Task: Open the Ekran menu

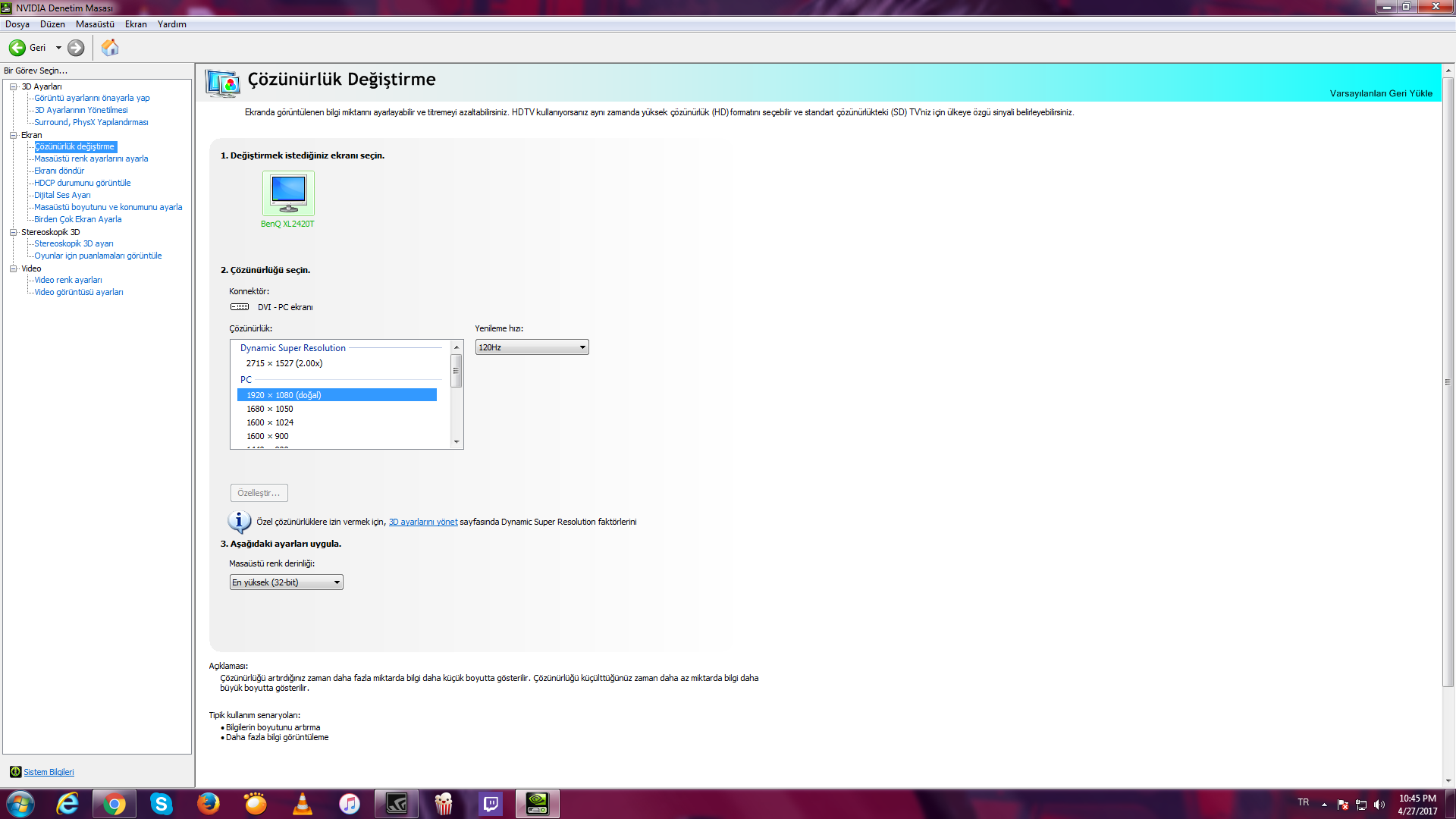Action: coord(136,24)
